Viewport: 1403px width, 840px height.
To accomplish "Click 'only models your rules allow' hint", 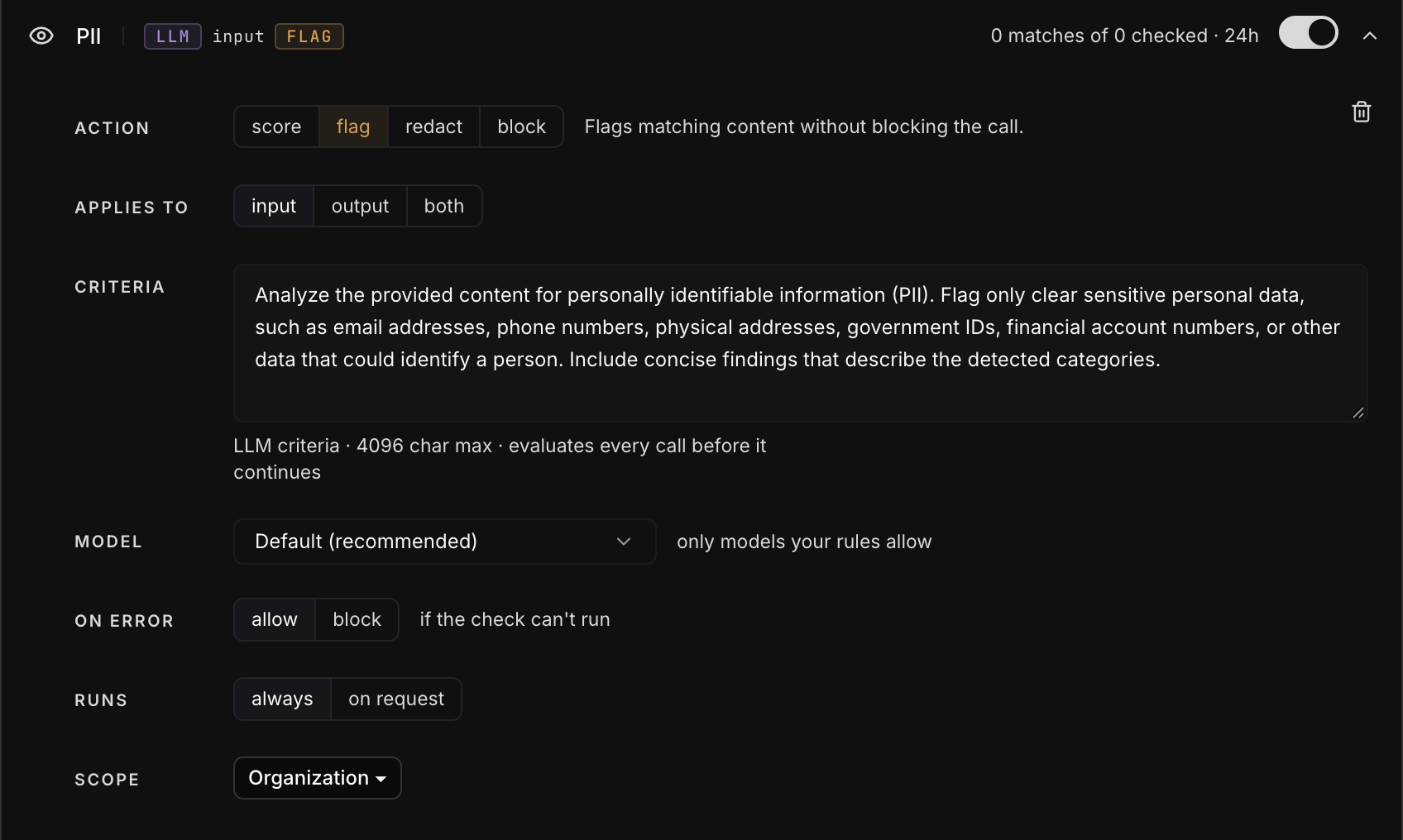I will click(x=804, y=542).
